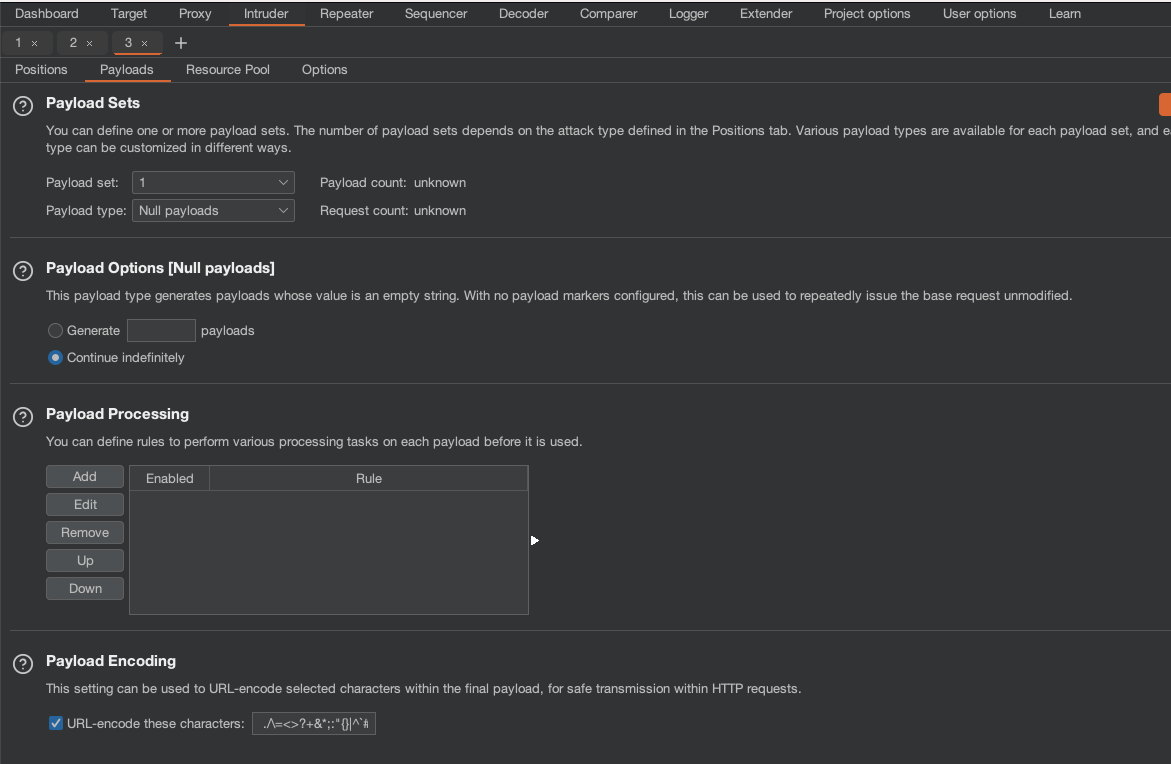Image resolution: width=1171 pixels, height=764 pixels.
Task: Add a new Intruder tab with plus icon
Action: click(x=181, y=43)
